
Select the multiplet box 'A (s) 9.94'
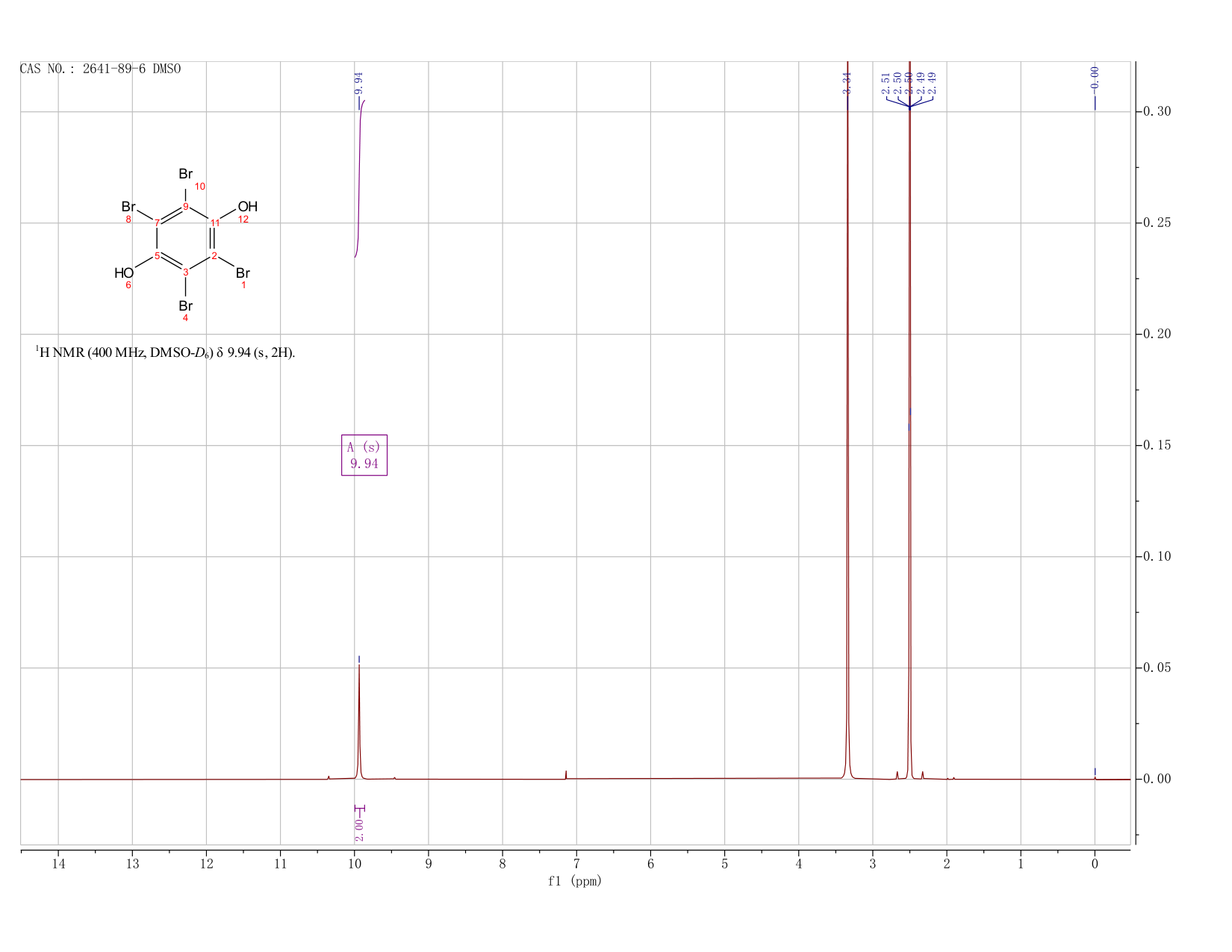click(364, 455)
